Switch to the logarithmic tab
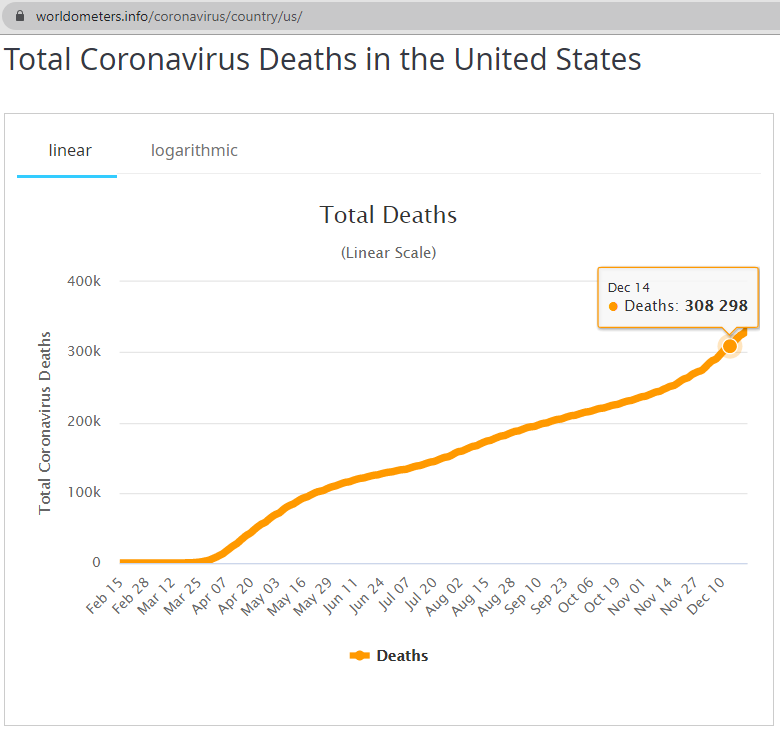The width and height of the screenshot is (780, 730). click(194, 151)
